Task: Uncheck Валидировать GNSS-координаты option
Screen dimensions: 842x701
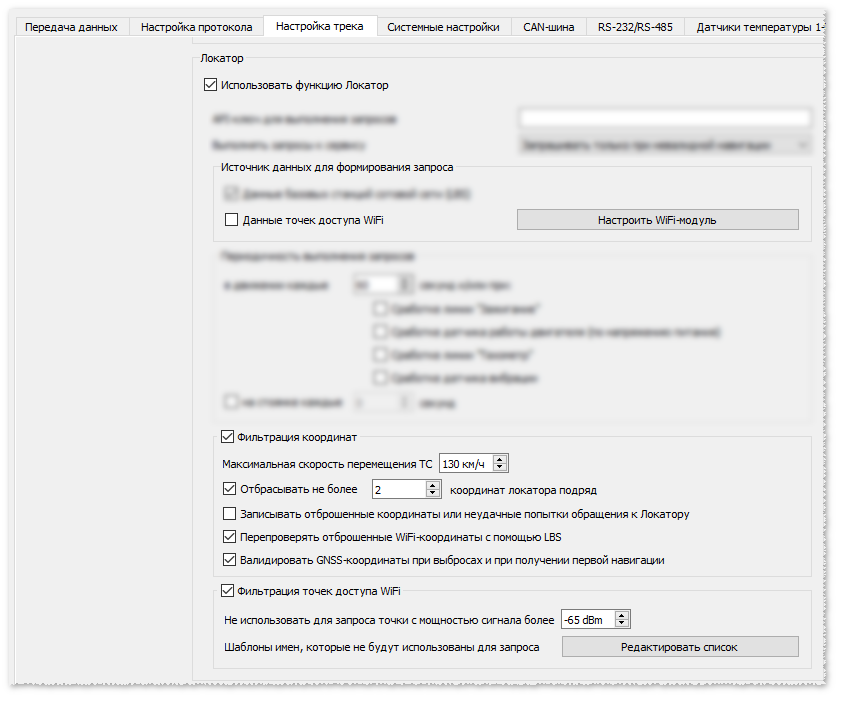Action: tap(230, 561)
